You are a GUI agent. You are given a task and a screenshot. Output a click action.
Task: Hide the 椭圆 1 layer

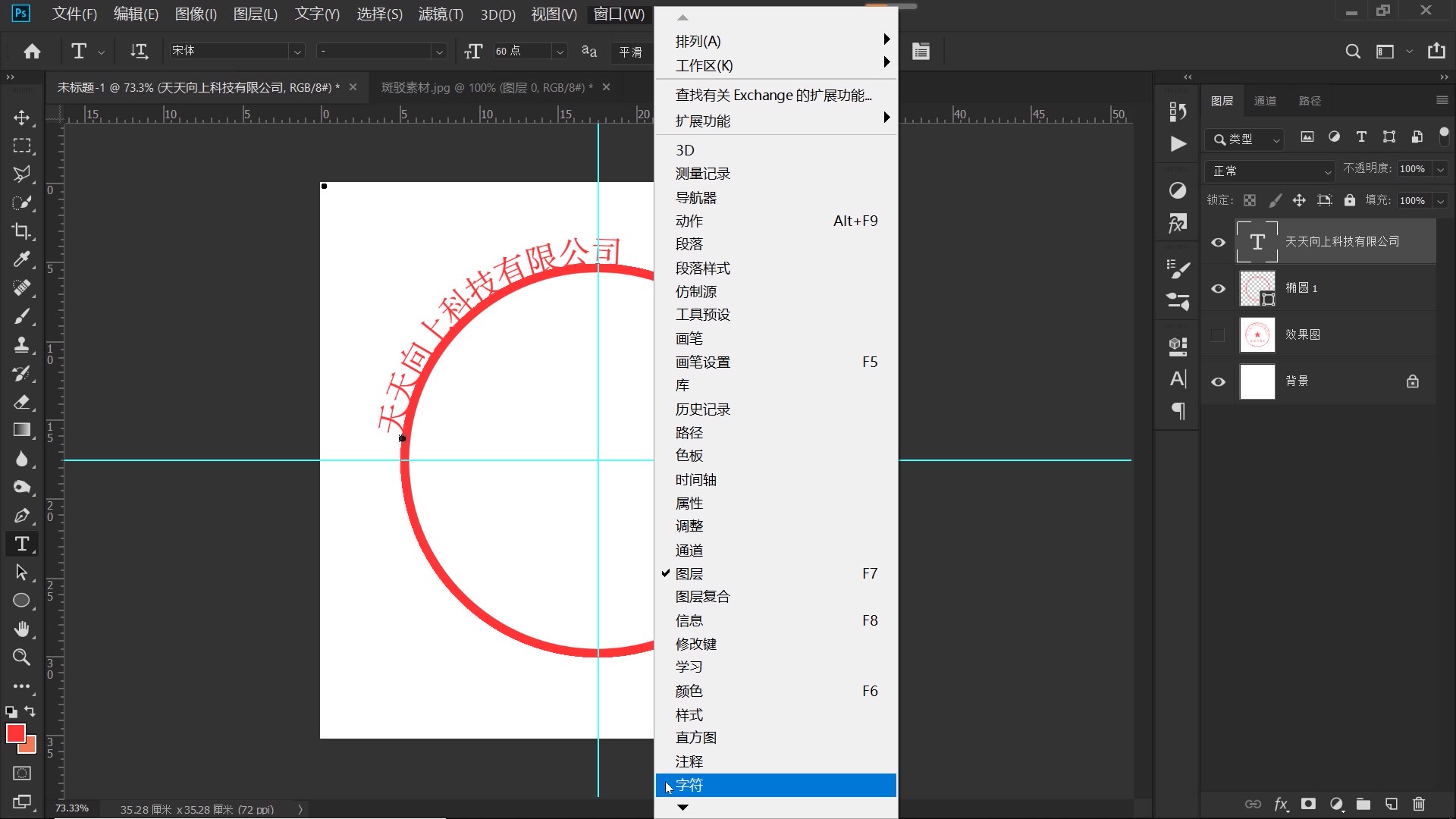point(1218,289)
